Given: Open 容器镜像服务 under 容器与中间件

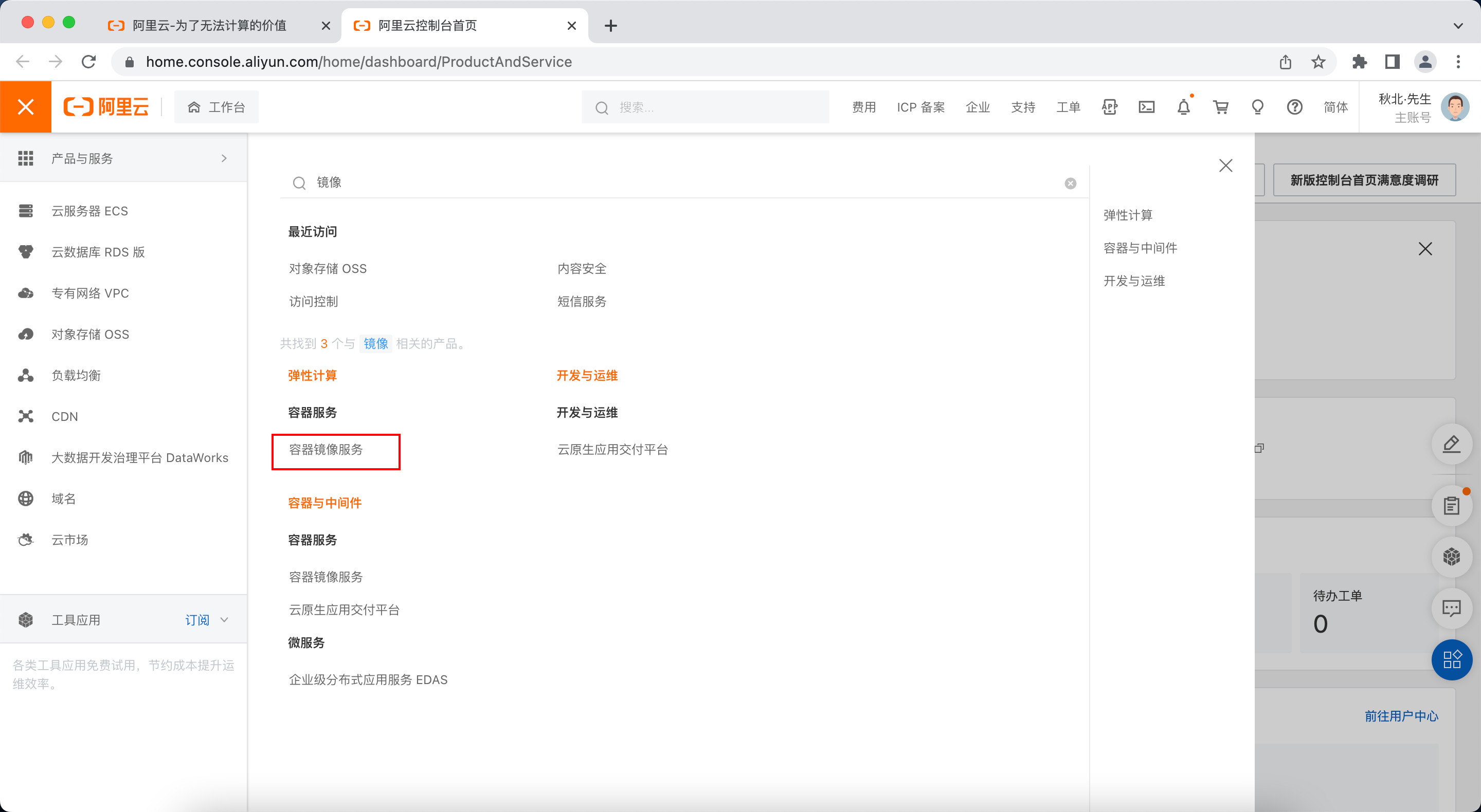Looking at the screenshot, I should tap(326, 577).
